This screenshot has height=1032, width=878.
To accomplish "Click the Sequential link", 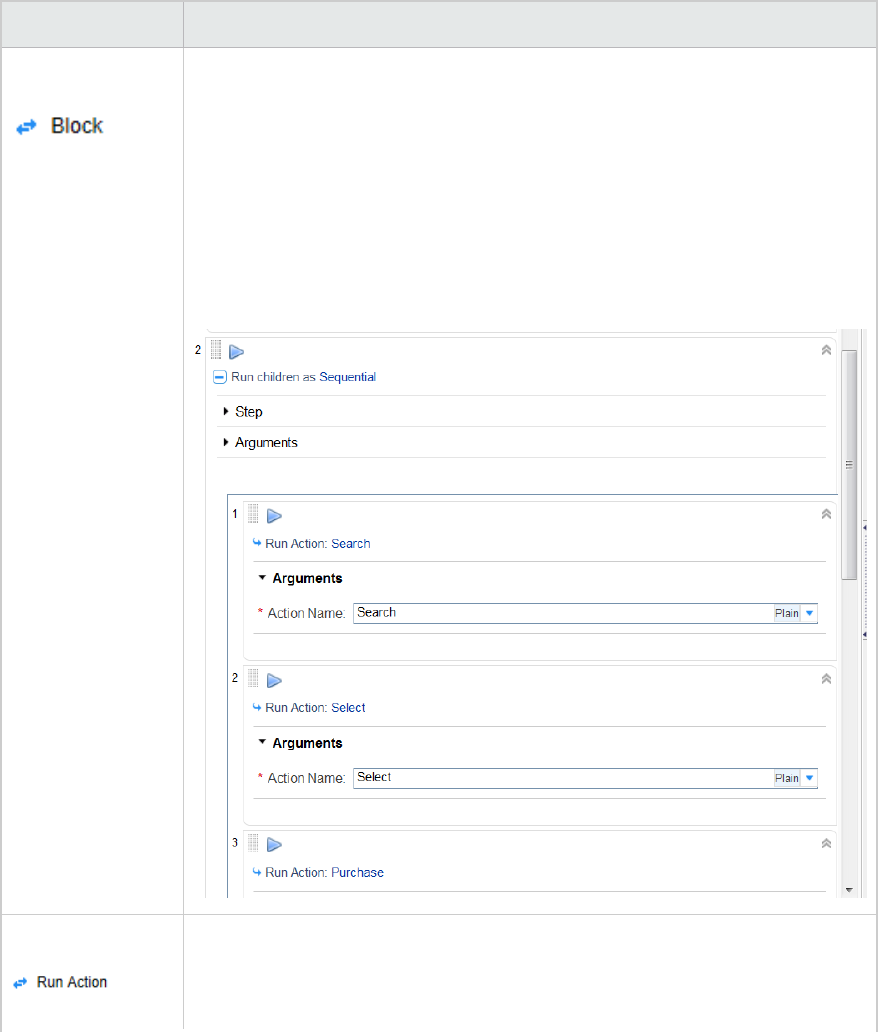I will tap(348, 377).
